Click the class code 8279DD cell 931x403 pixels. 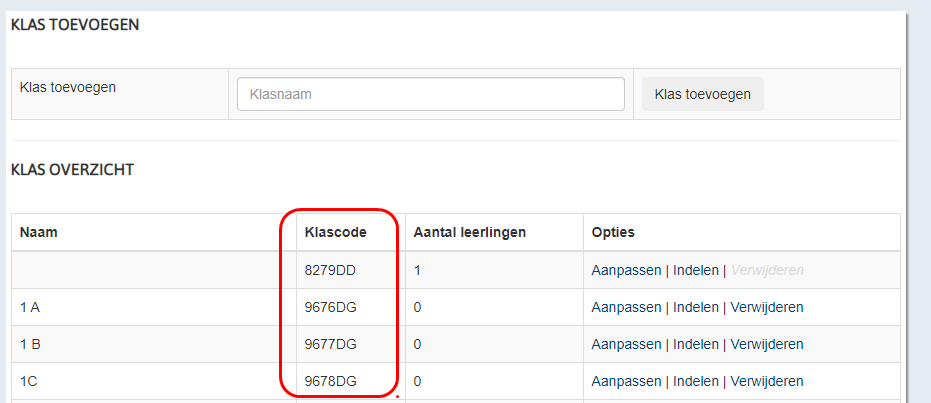pos(330,270)
